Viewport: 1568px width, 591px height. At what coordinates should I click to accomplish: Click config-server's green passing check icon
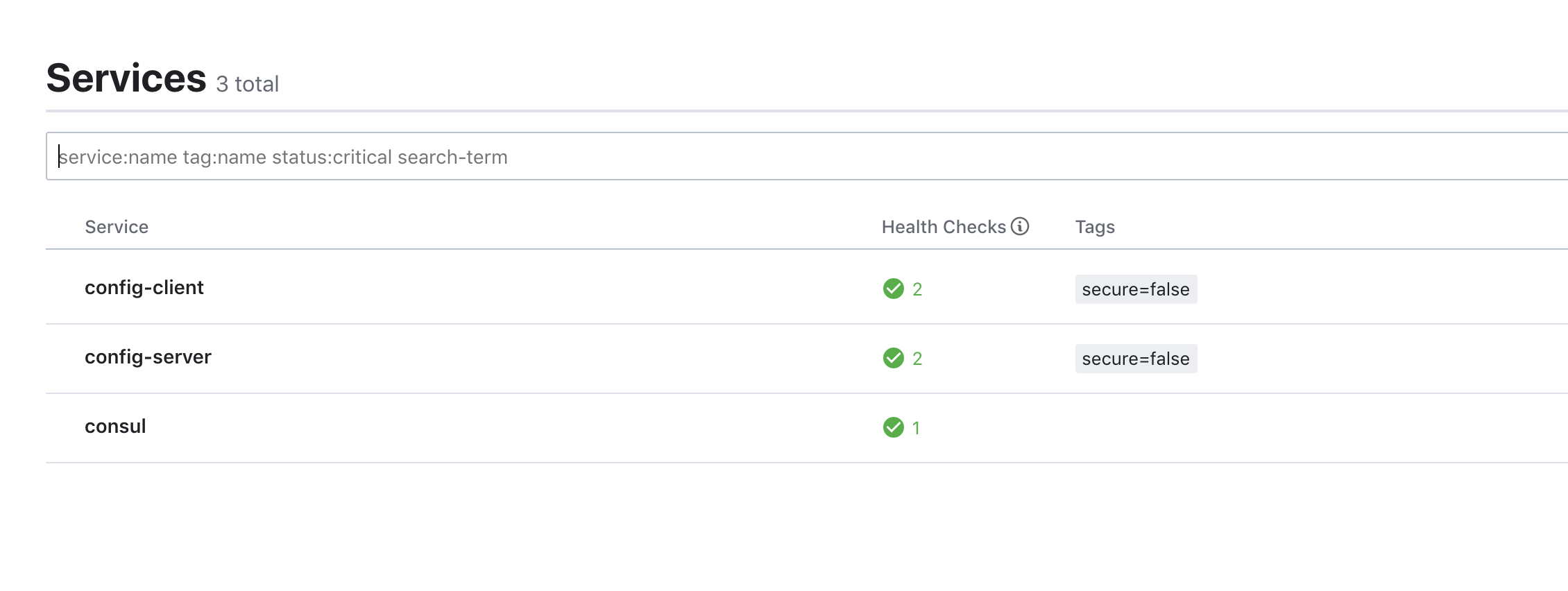(x=894, y=358)
